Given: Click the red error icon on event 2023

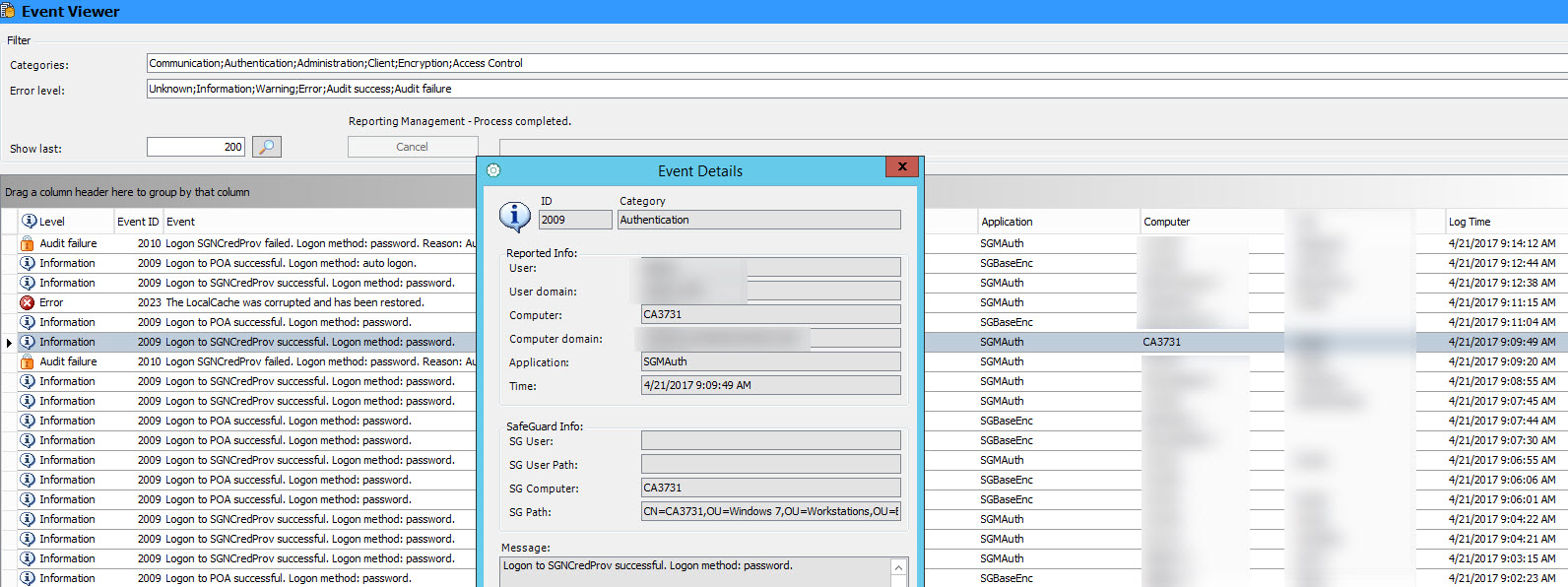Looking at the screenshot, I should point(28,302).
